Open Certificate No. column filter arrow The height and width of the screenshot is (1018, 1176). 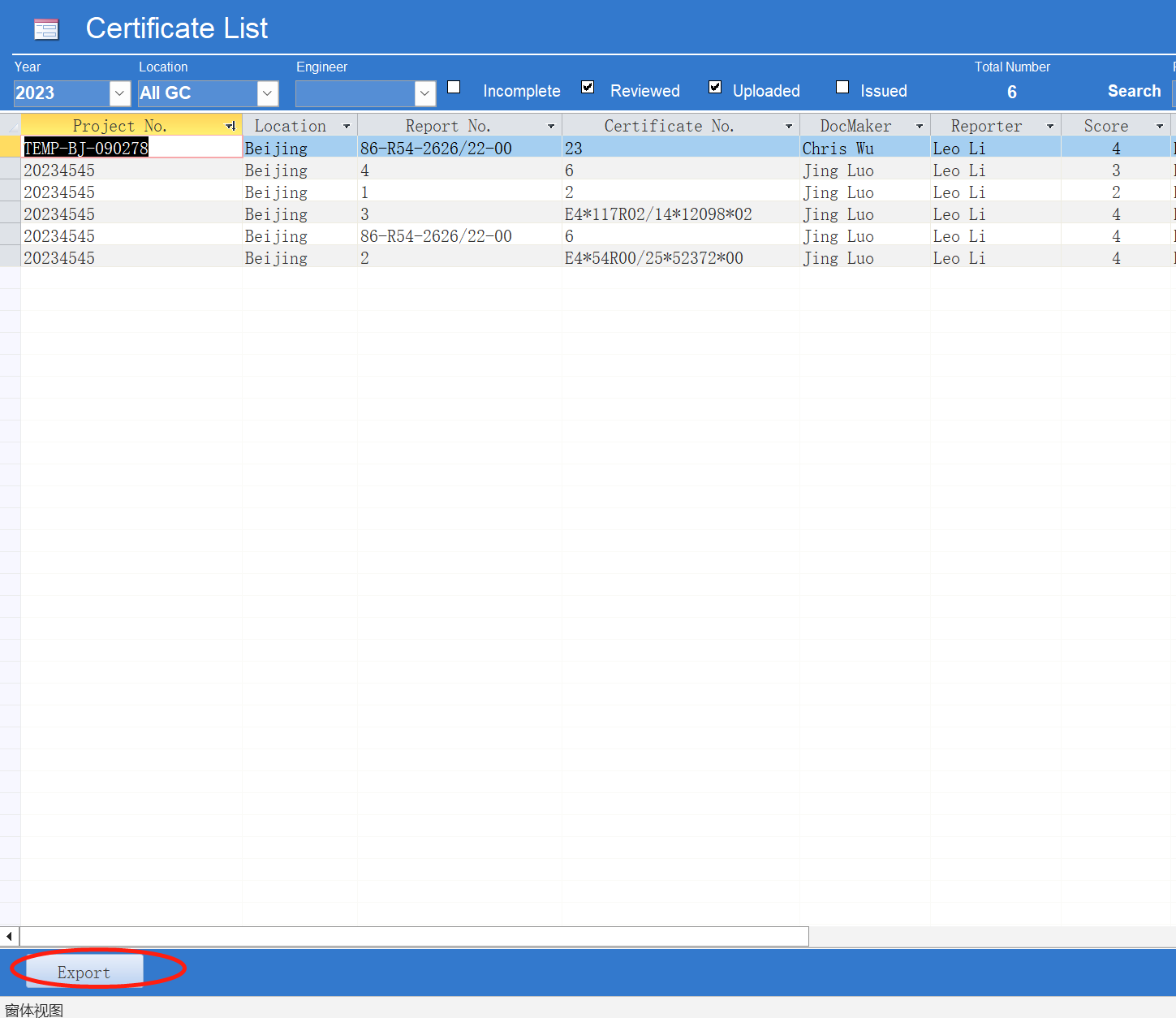(x=789, y=126)
